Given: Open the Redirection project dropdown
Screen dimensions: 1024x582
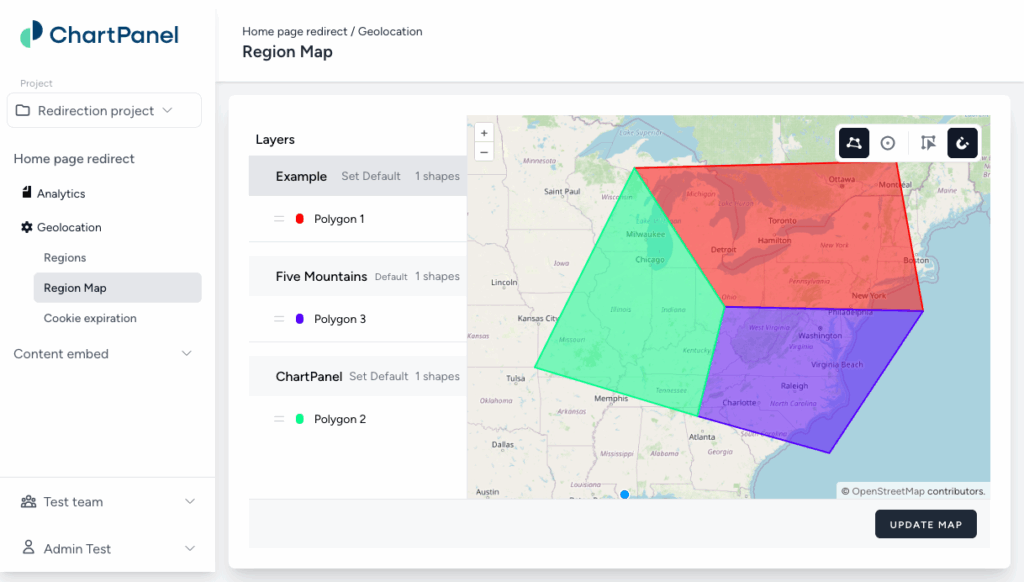Looking at the screenshot, I should (104, 110).
